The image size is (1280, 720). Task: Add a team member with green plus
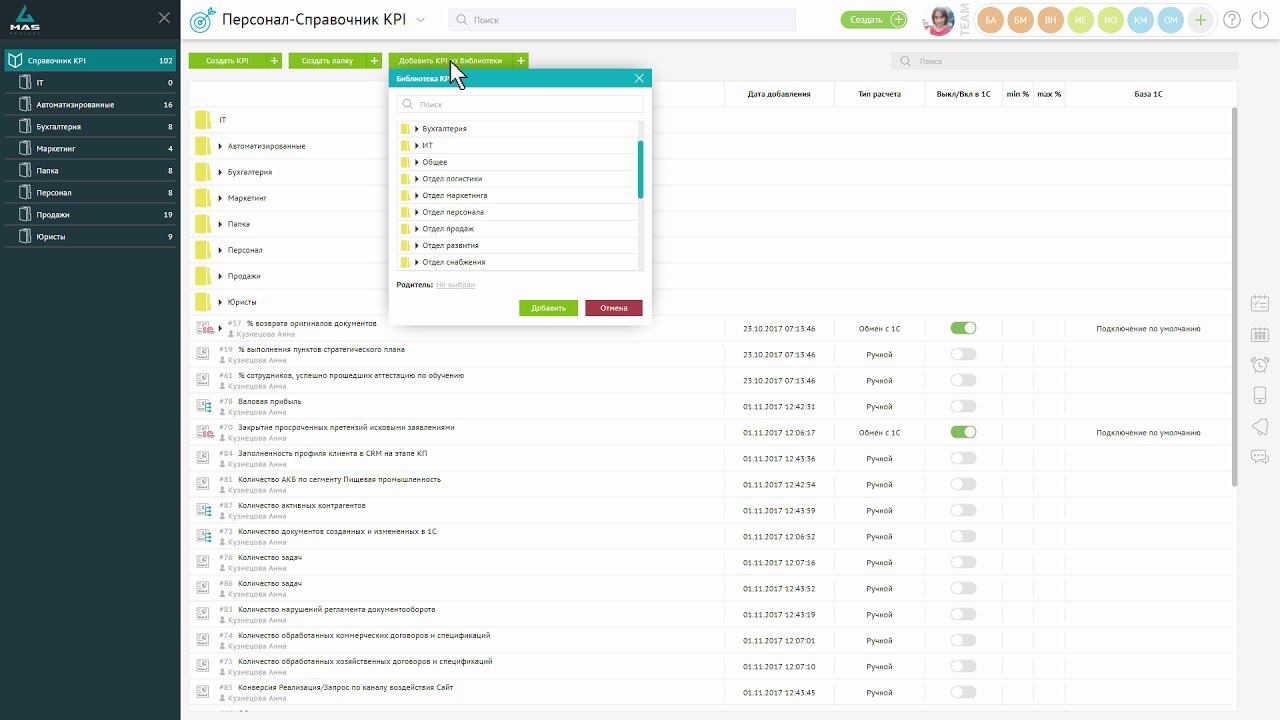tap(1200, 20)
